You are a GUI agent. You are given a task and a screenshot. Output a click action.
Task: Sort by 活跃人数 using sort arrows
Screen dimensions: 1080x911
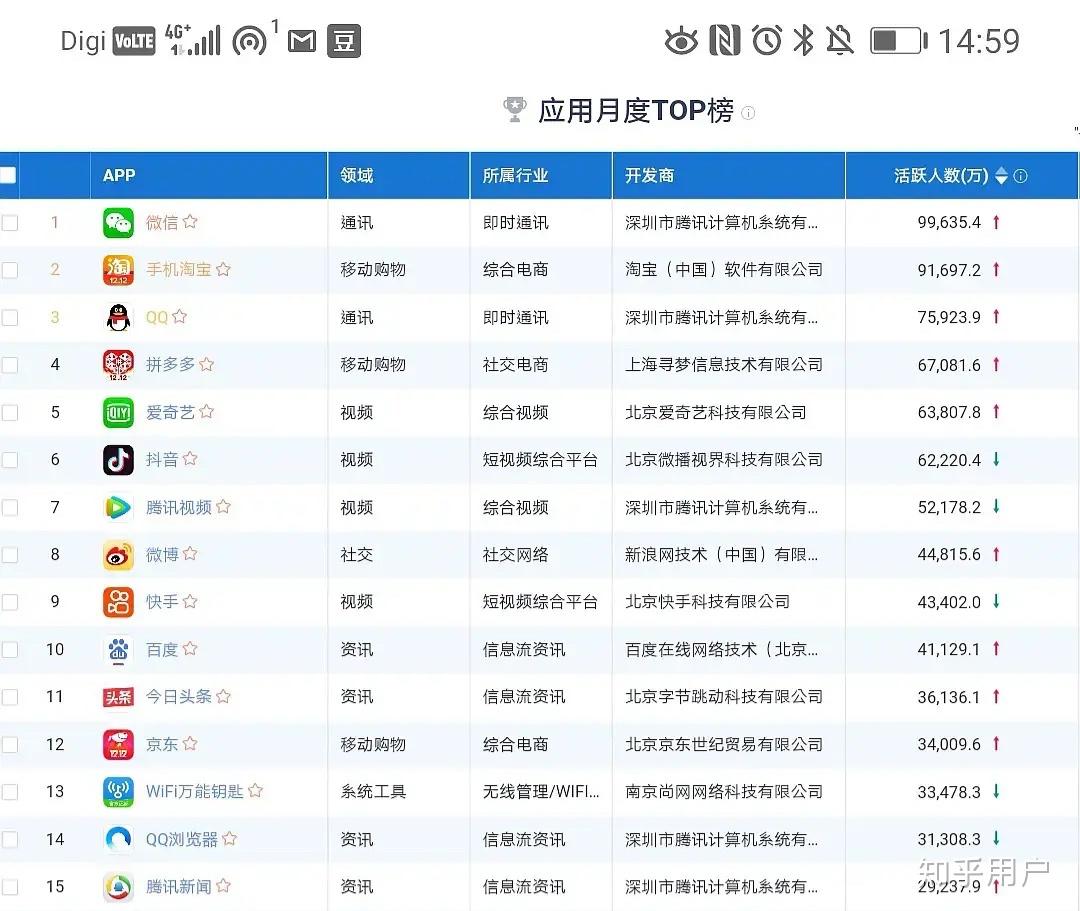click(x=1001, y=176)
